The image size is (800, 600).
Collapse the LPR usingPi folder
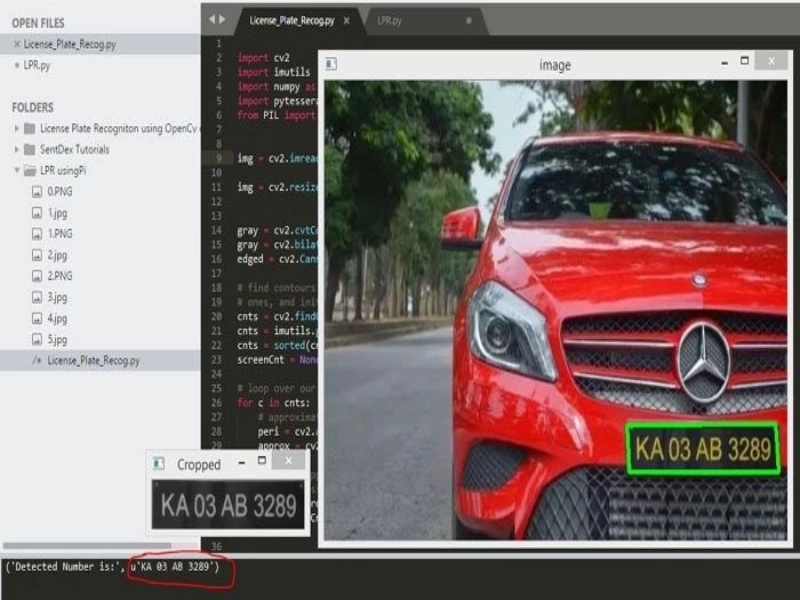(x=17, y=171)
